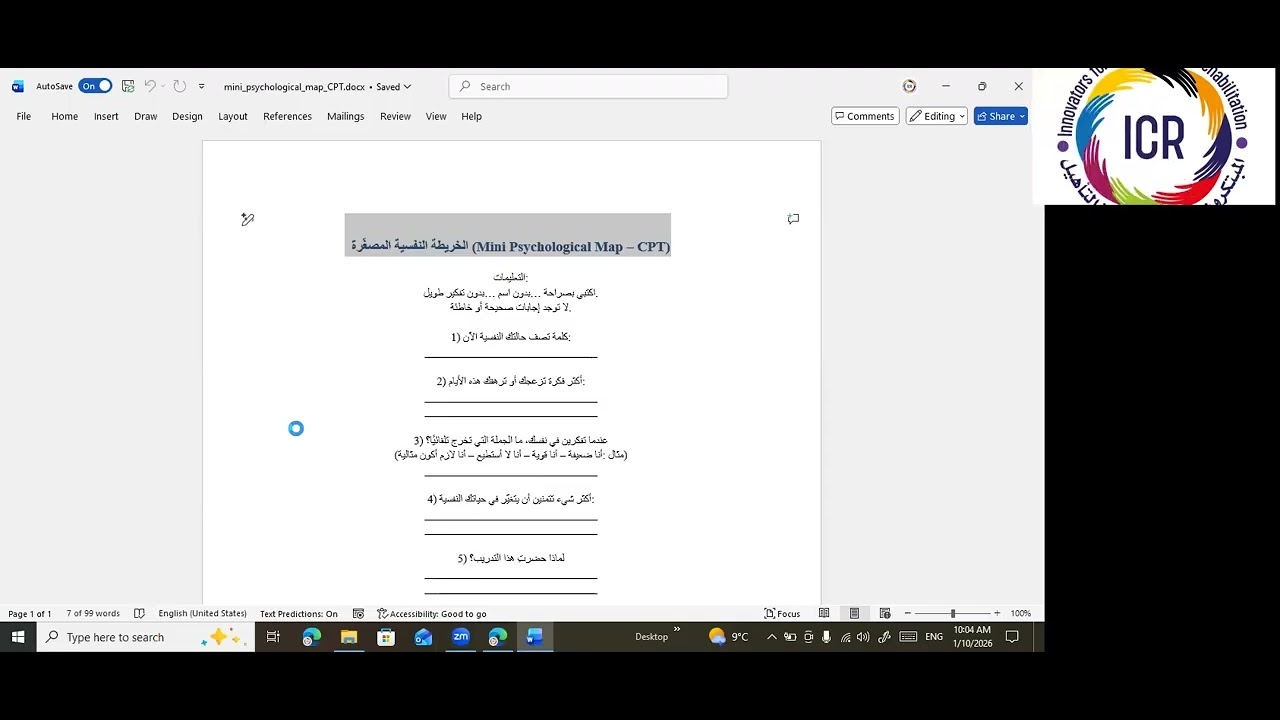The image size is (1280, 720).
Task: Click the Page 1 of 1 indicator
Action: [x=30, y=613]
